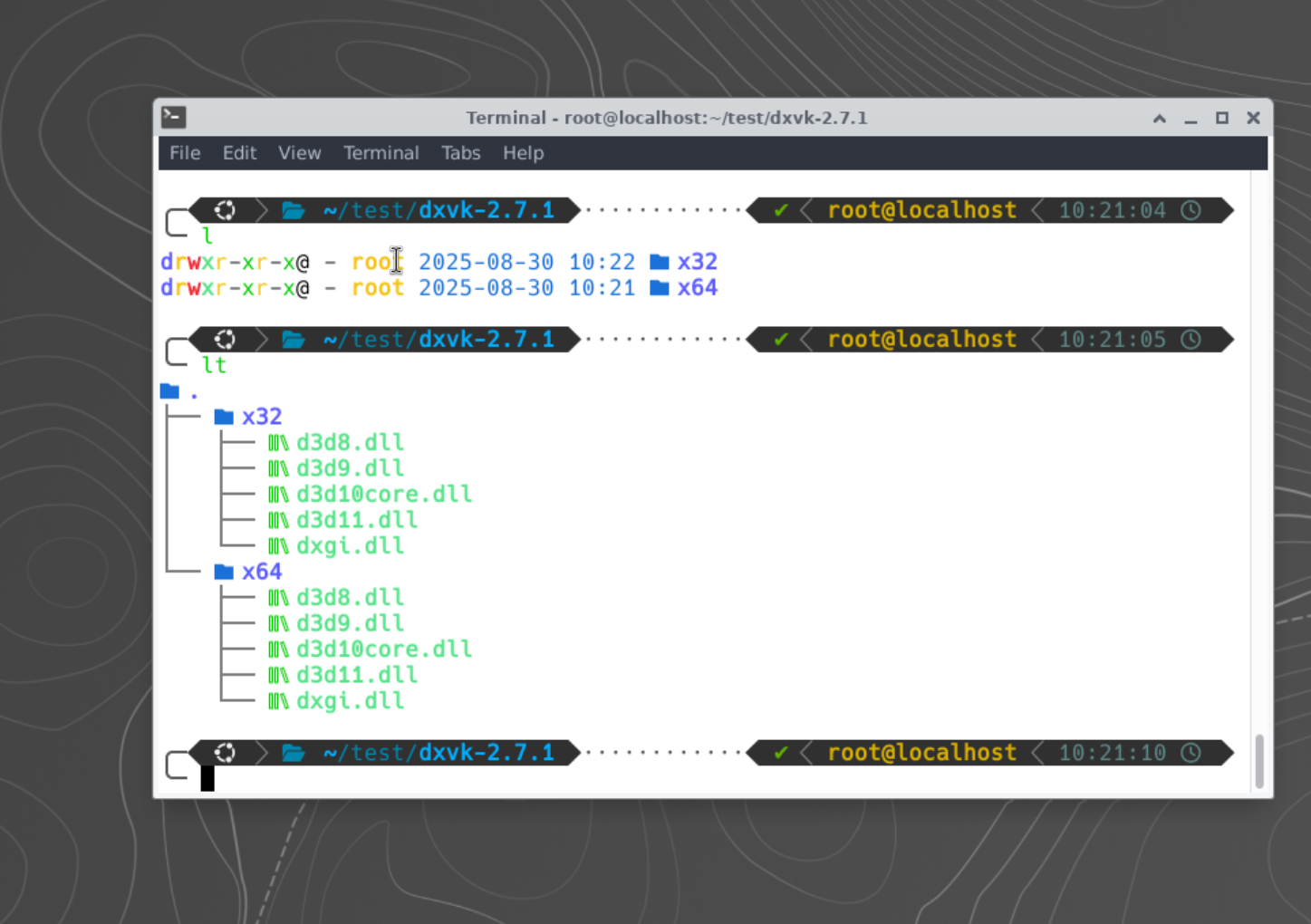Click the d3d10core.dll file icon under x32
The width and height of the screenshot is (1311, 924).
point(278,495)
